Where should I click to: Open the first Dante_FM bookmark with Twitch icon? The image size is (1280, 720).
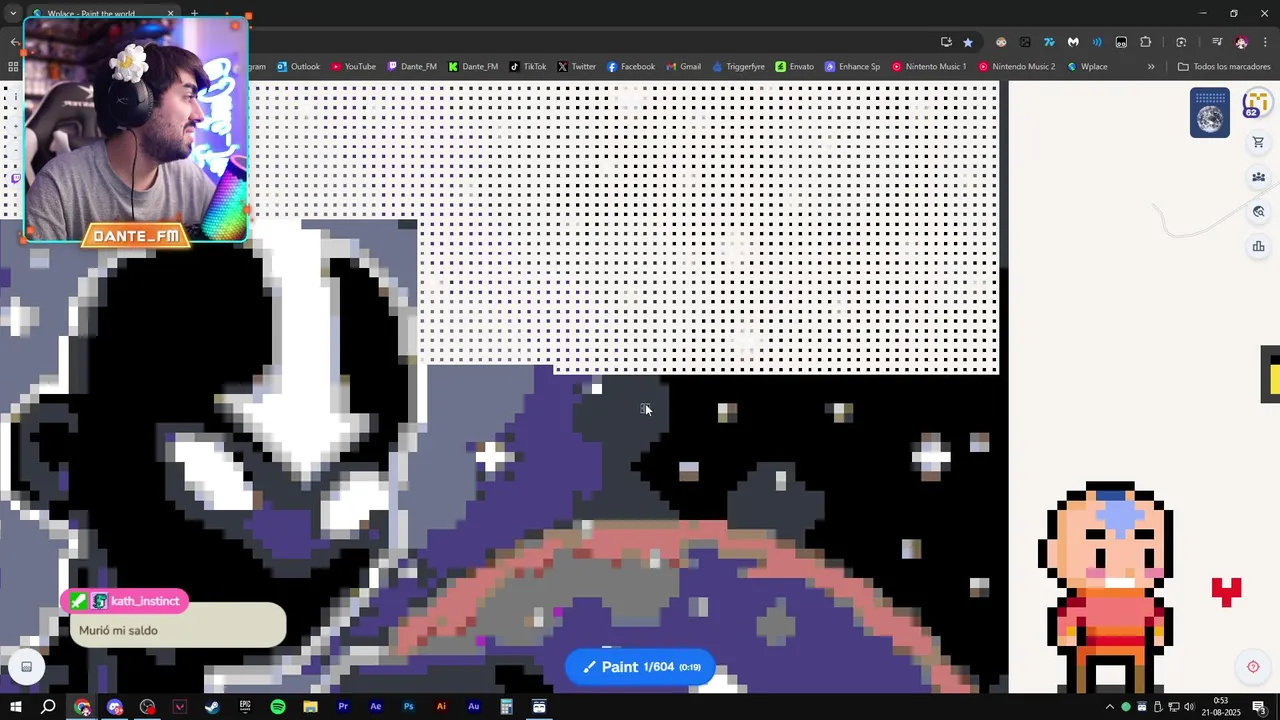click(412, 67)
